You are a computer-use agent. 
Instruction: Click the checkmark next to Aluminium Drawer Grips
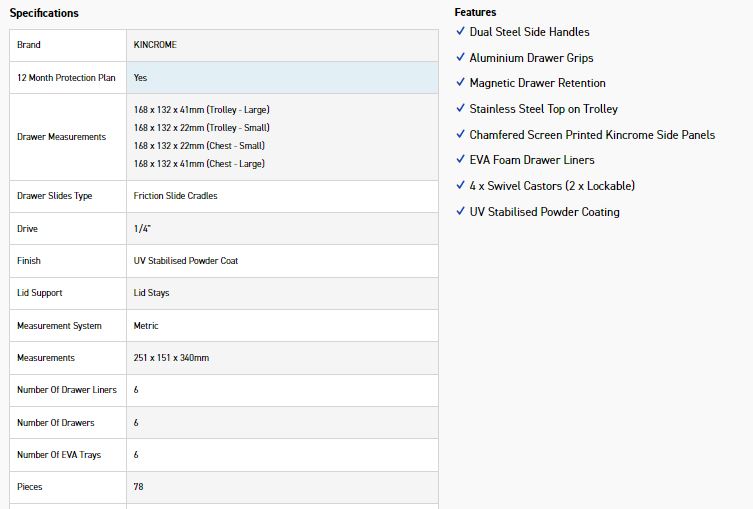point(460,58)
